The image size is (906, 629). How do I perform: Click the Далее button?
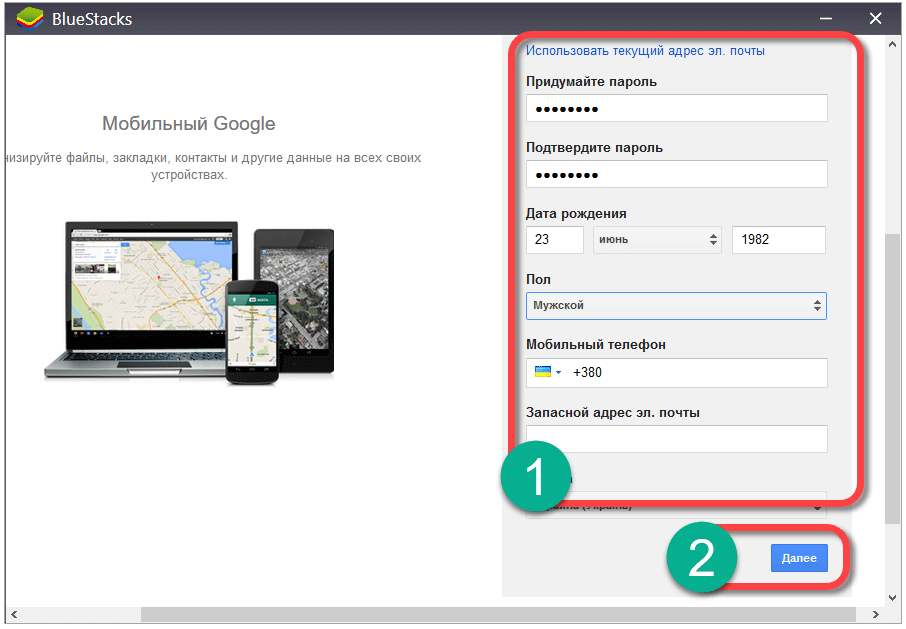pos(799,558)
